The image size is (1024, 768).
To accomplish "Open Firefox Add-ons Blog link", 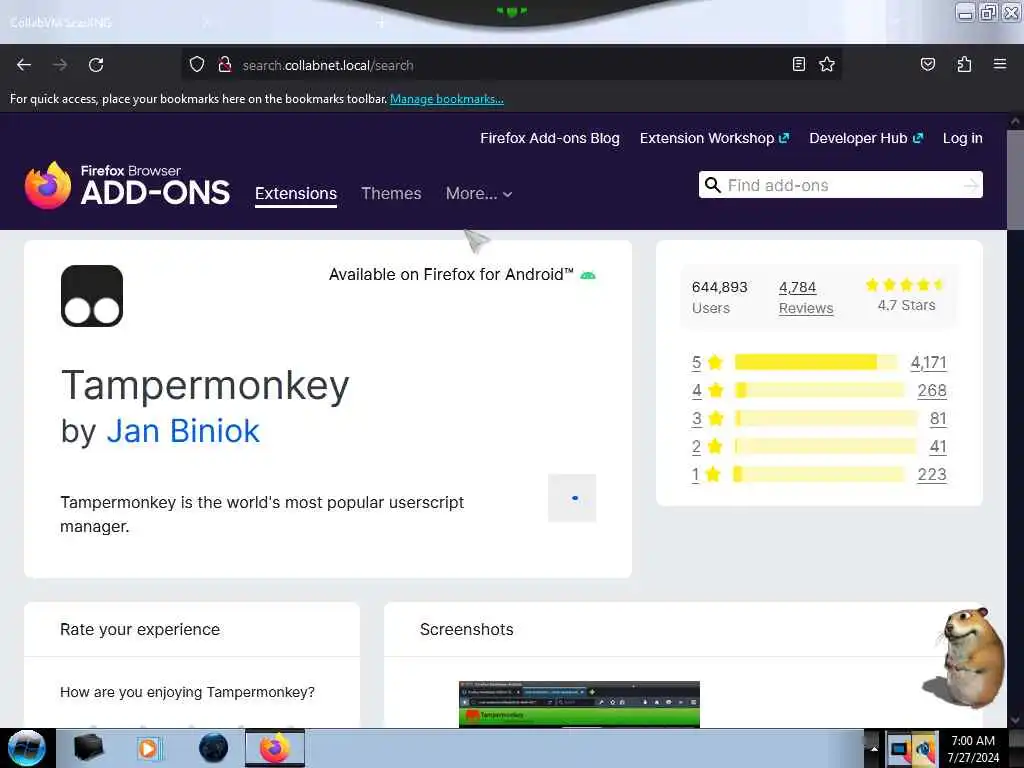I will (550, 138).
